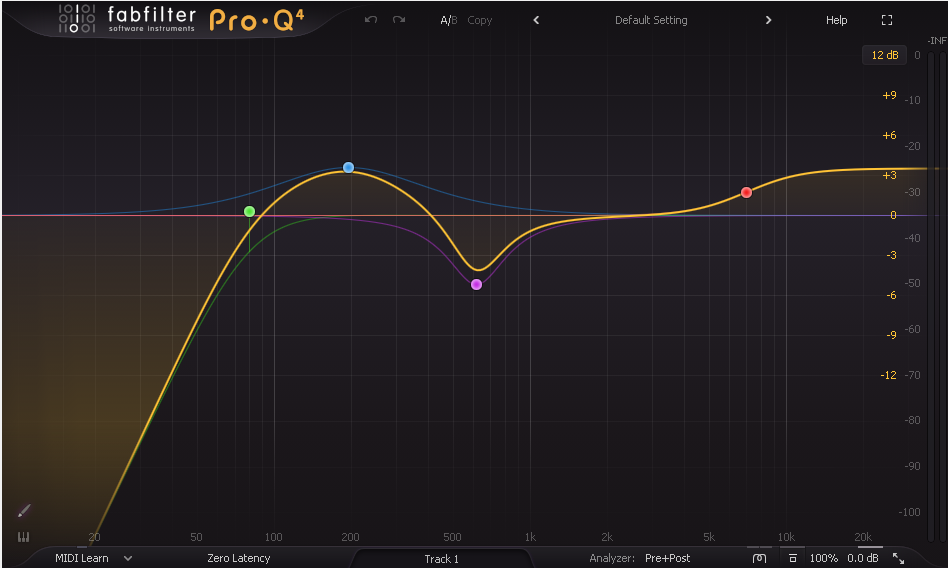
Task: Select the purple notch band node
Action: 476,284
